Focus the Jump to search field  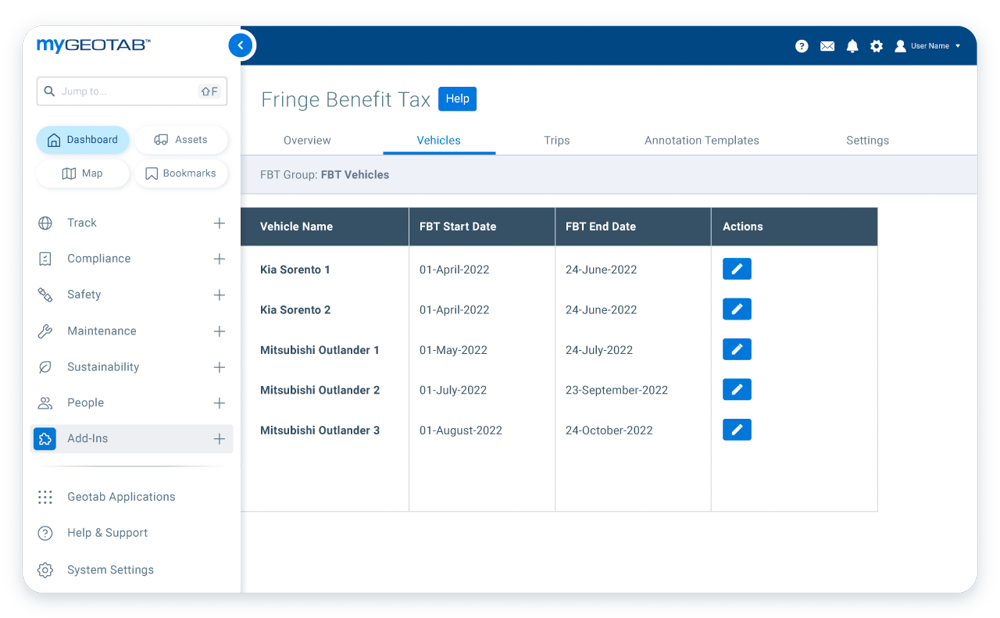pos(132,91)
